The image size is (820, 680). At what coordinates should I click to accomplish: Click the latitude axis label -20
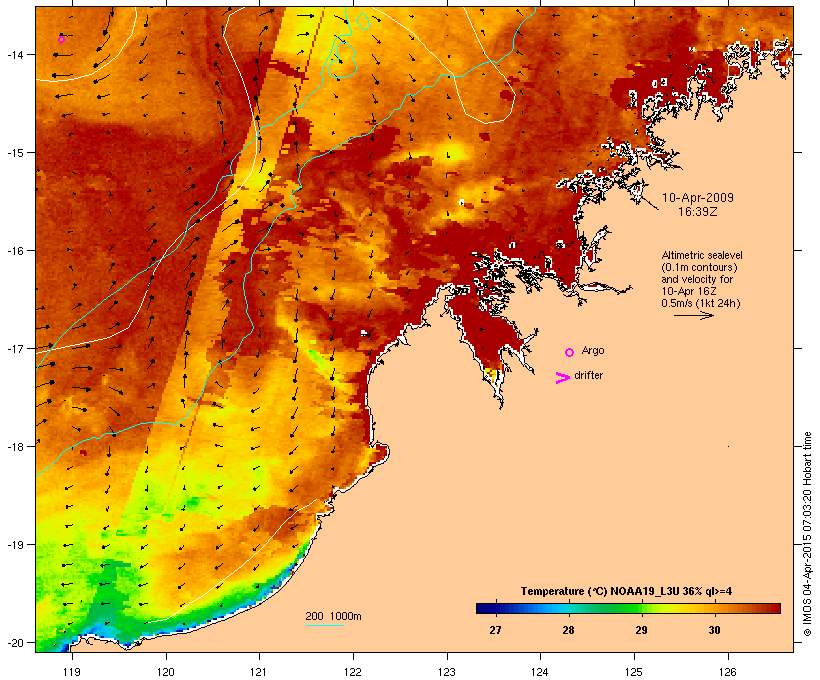click(14, 643)
